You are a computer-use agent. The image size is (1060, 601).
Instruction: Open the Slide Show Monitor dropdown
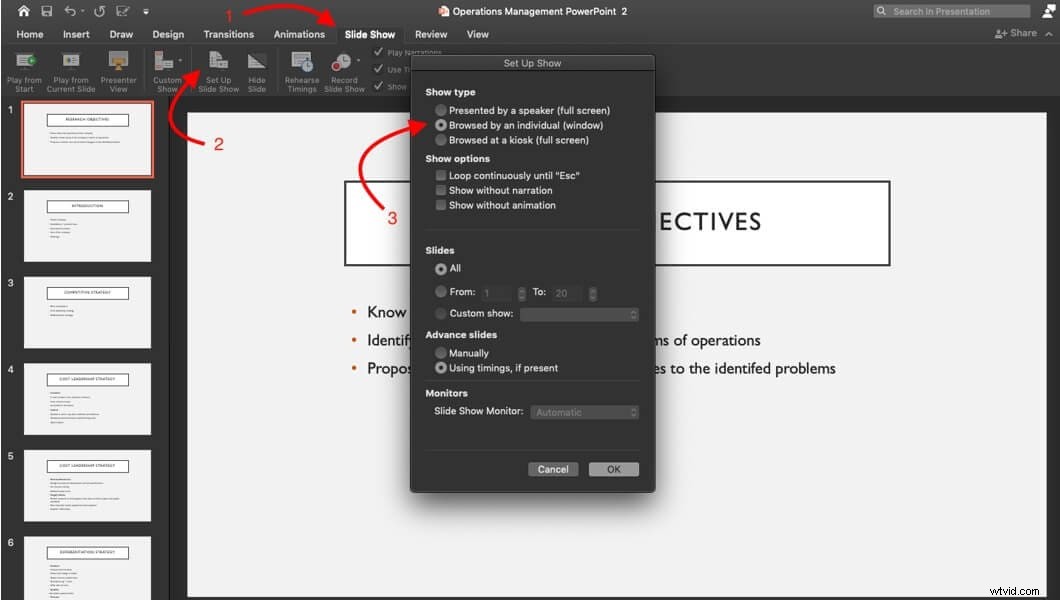585,412
